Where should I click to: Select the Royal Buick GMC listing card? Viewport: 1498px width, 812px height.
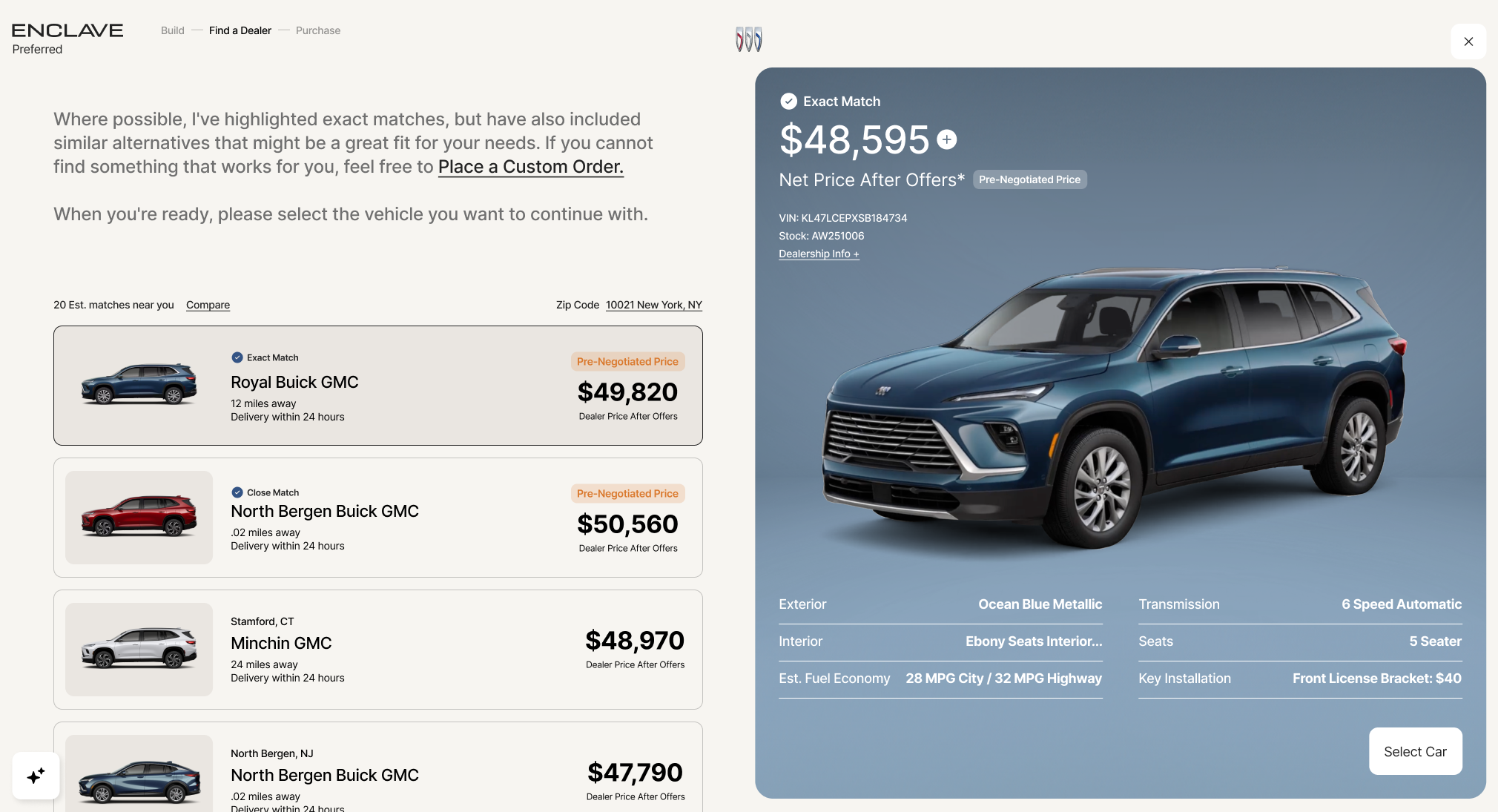pos(377,386)
